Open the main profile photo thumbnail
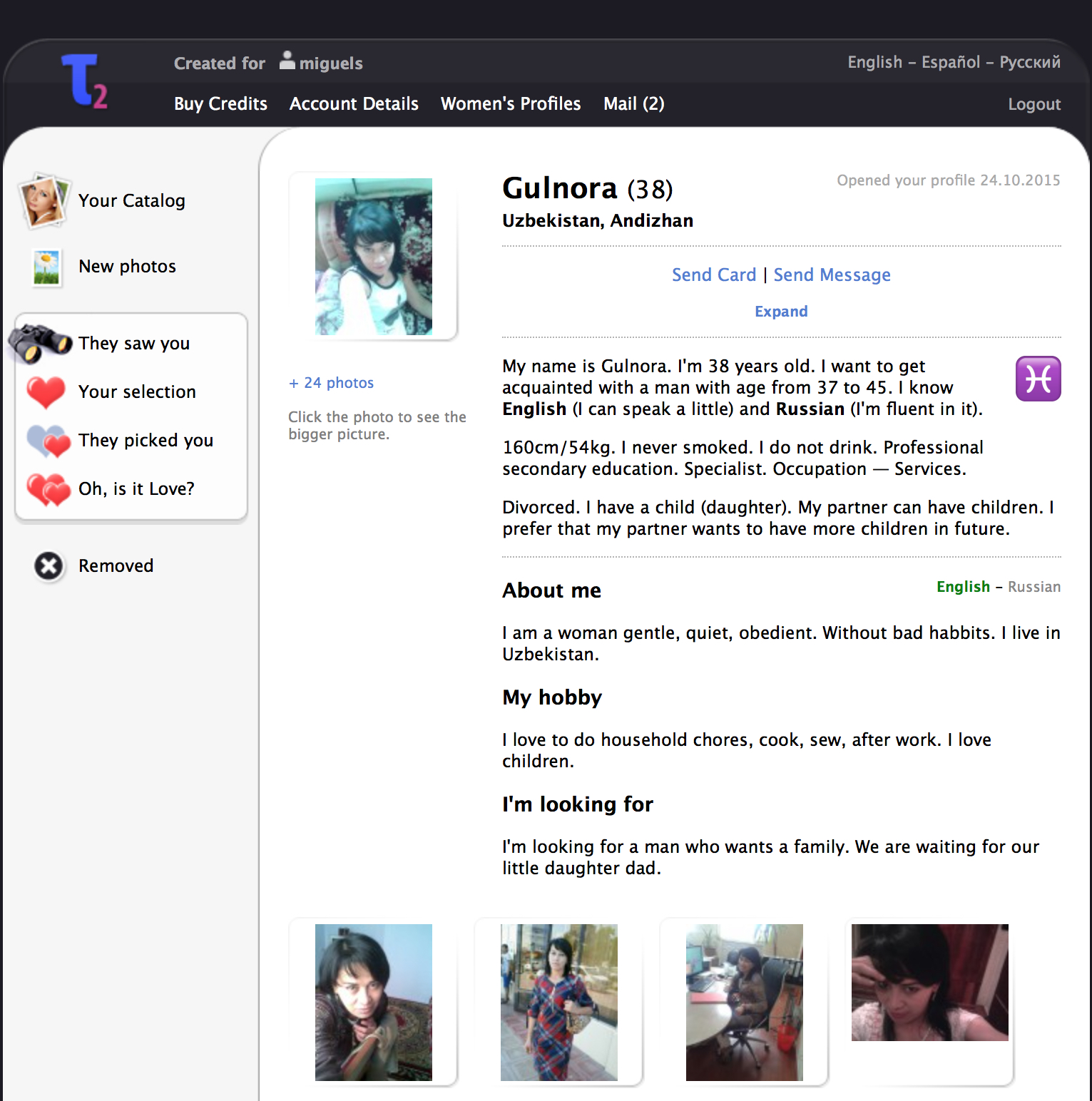Image resolution: width=1092 pixels, height=1101 pixels. (374, 257)
